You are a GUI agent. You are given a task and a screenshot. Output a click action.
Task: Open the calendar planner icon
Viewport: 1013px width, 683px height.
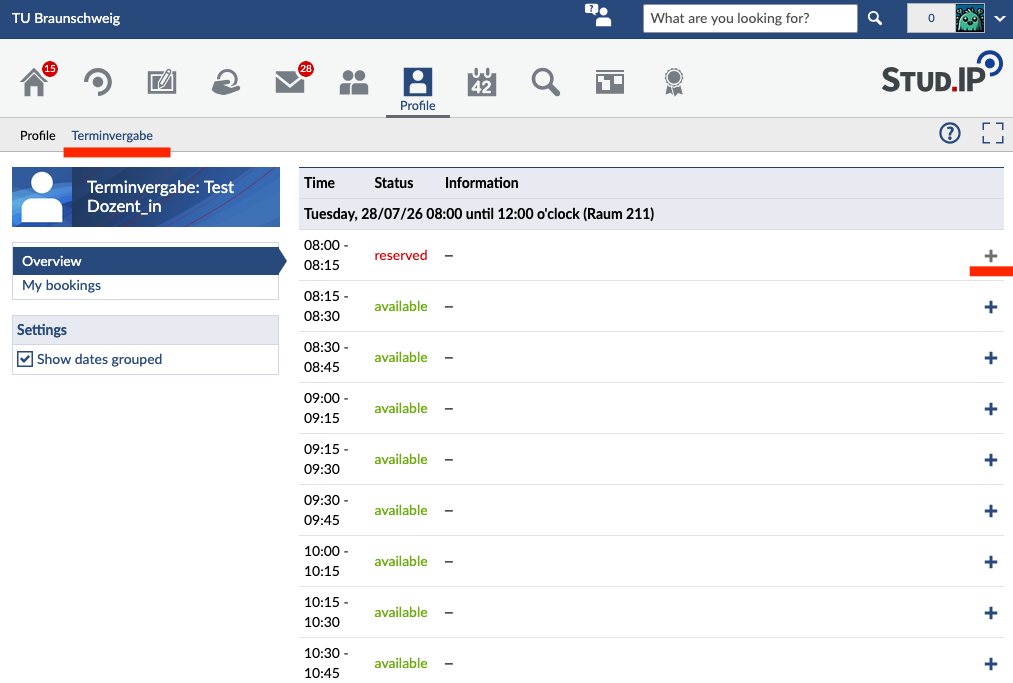(x=481, y=82)
